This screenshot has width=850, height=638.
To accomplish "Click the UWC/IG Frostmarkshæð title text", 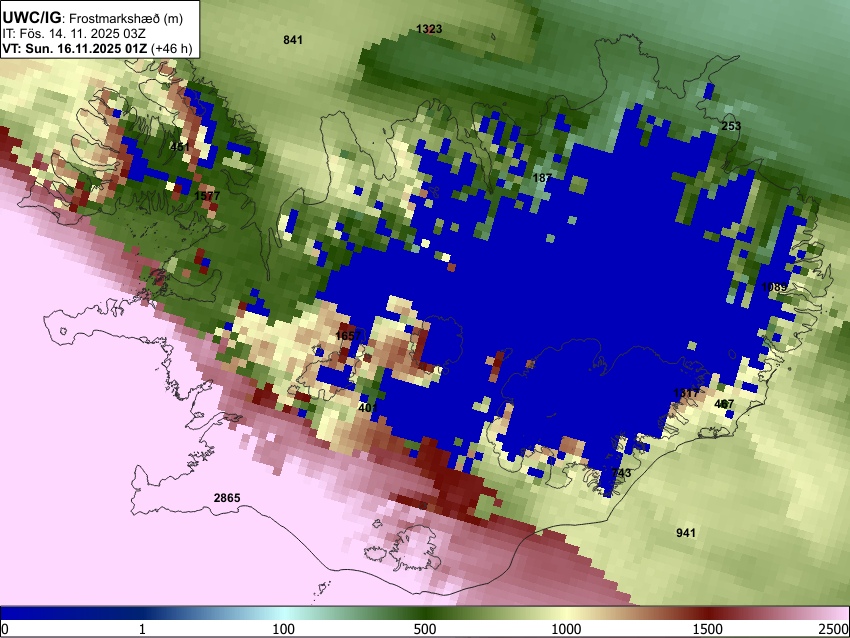I will pyautogui.click(x=93, y=18).
